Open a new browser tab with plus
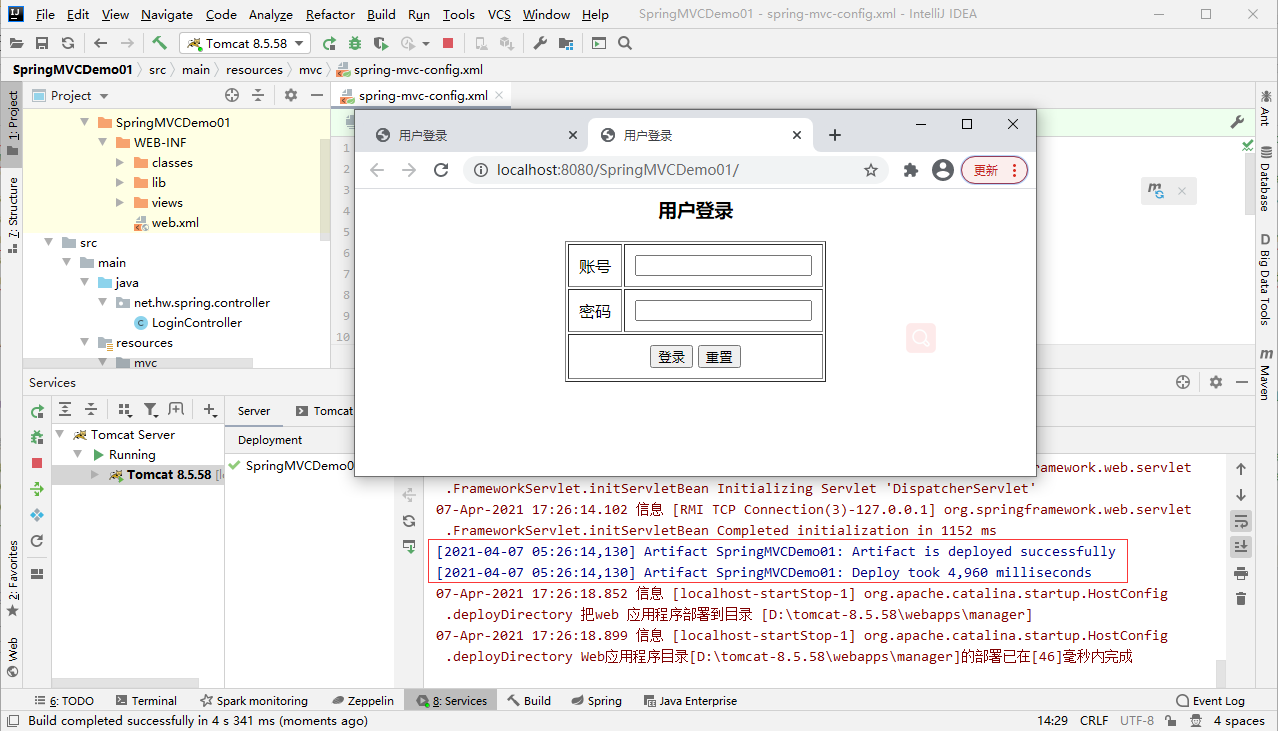 (835, 135)
